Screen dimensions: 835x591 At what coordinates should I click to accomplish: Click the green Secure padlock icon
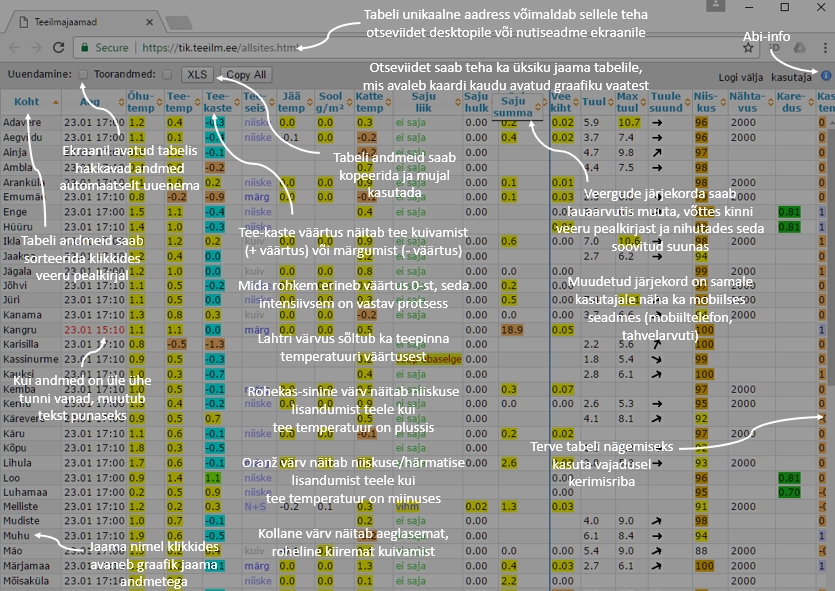(84, 47)
